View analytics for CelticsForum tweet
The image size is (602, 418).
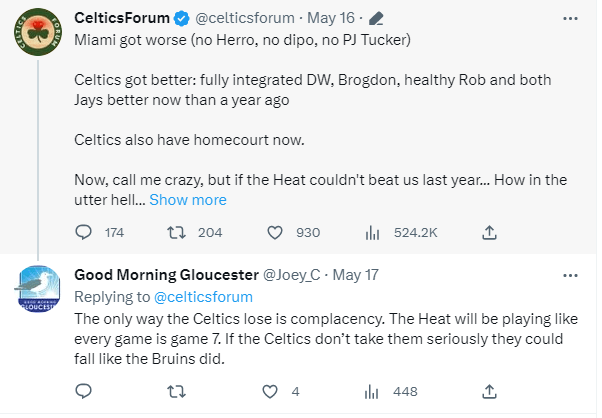point(371,232)
